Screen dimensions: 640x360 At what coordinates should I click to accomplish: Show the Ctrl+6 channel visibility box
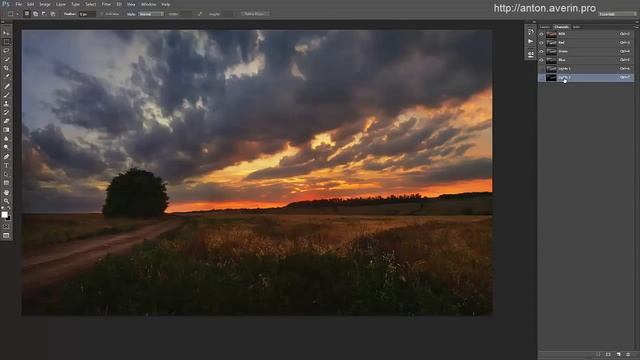coord(542,69)
